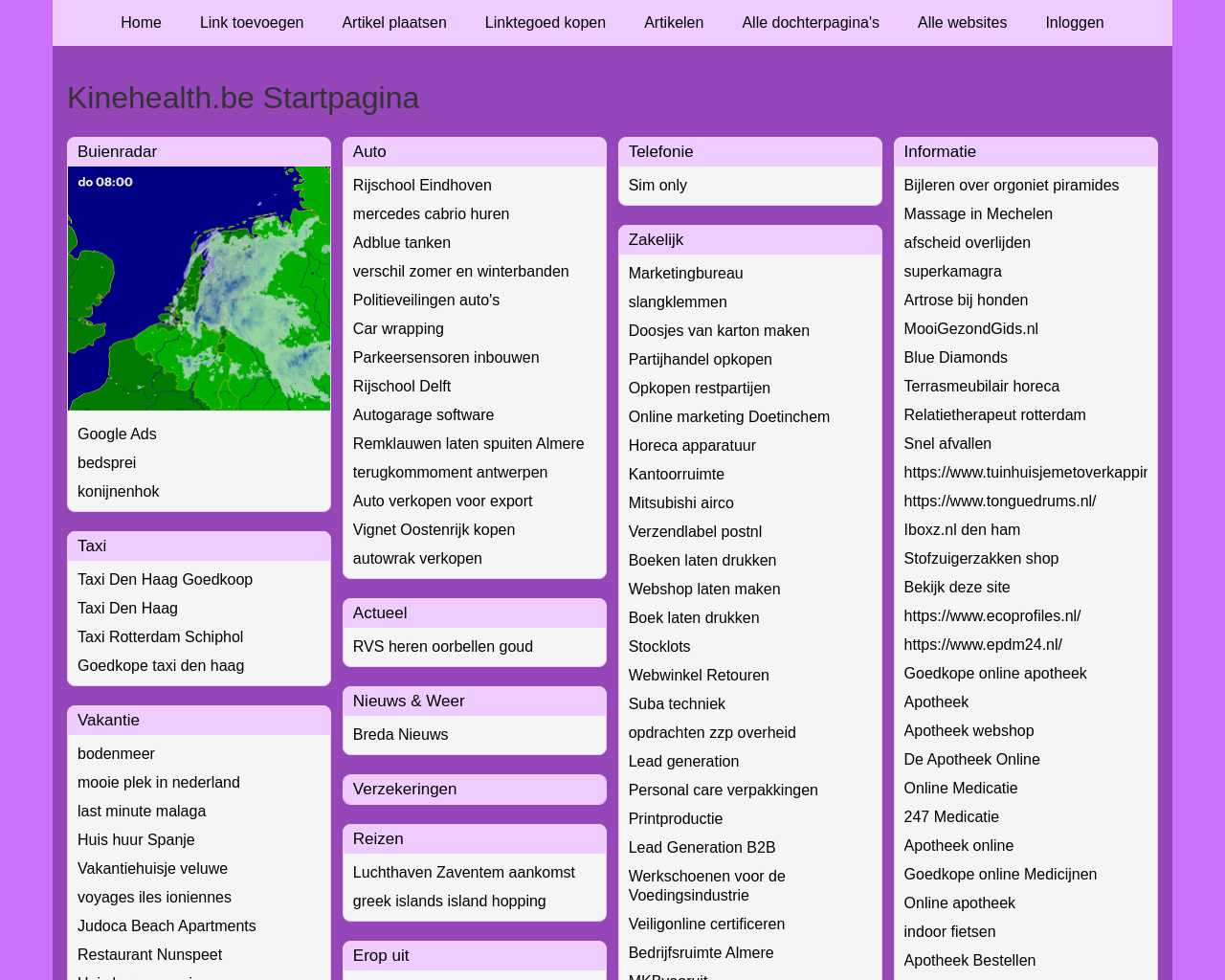
Task: Open the bodenmeer vacation link
Action: coord(116,754)
